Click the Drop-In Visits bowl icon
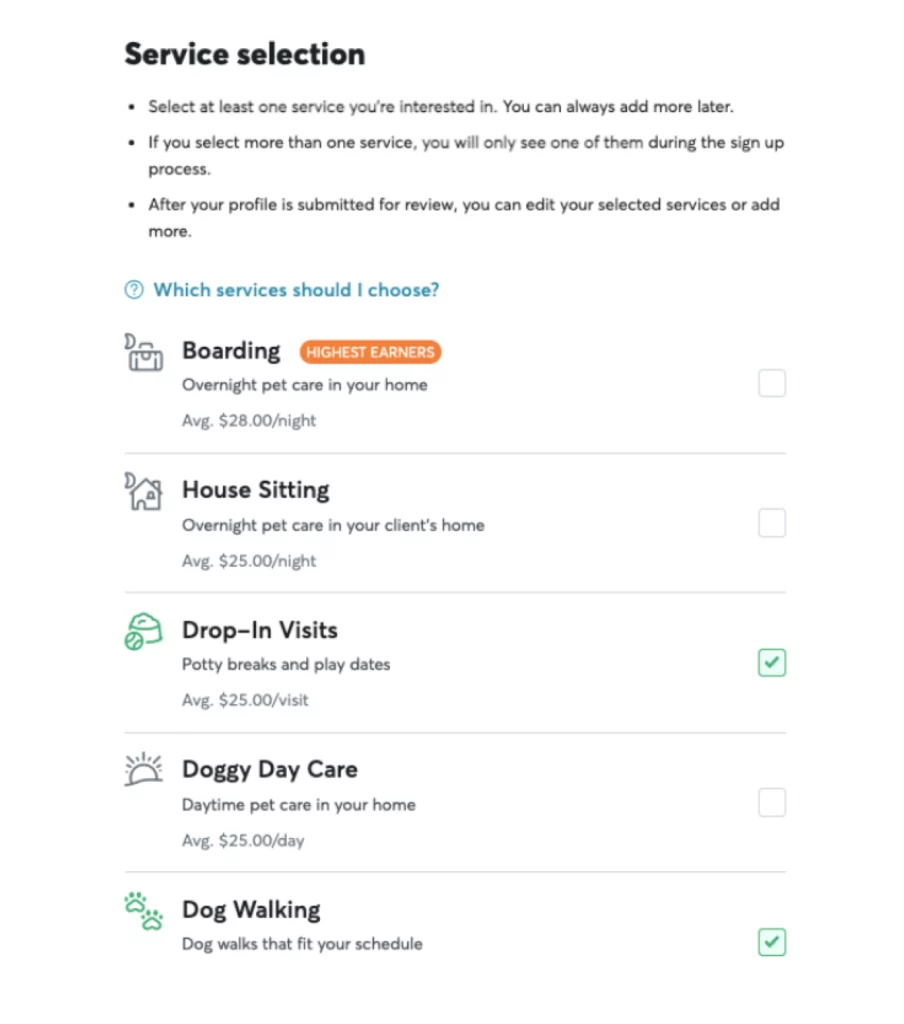 point(144,632)
